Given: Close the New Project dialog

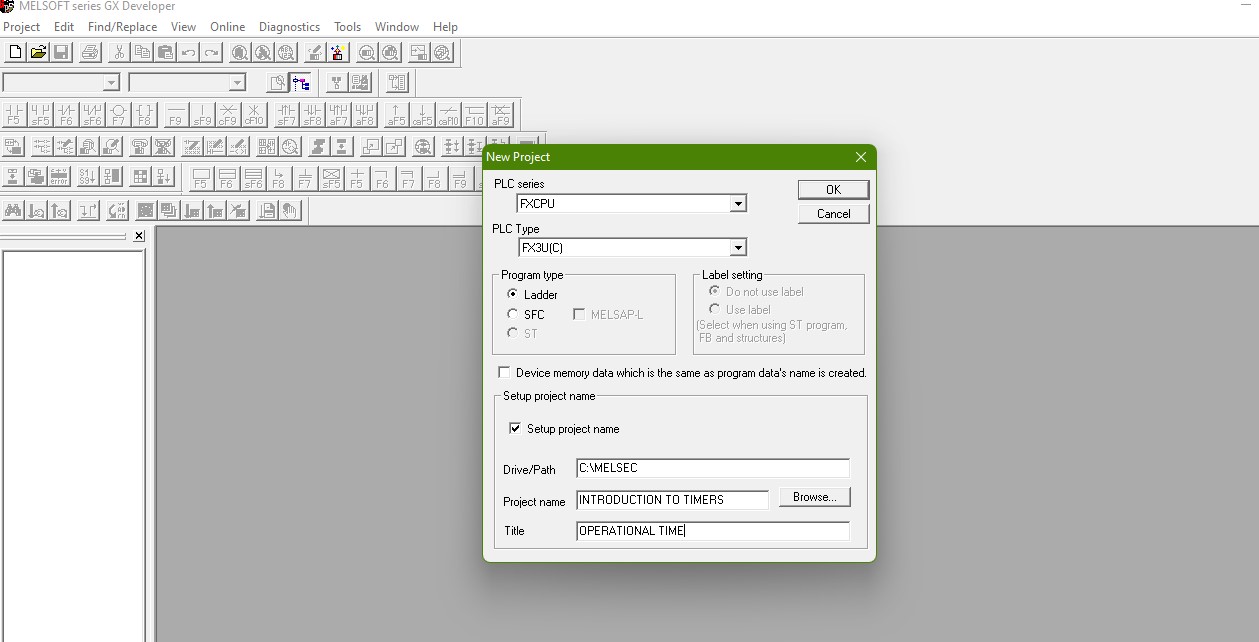Looking at the screenshot, I should [861, 157].
